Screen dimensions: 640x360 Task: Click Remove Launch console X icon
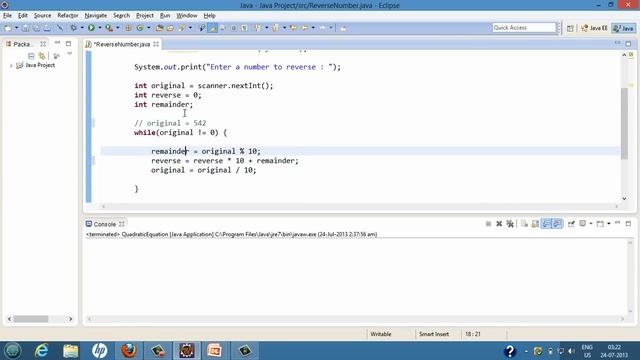point(499,224)
